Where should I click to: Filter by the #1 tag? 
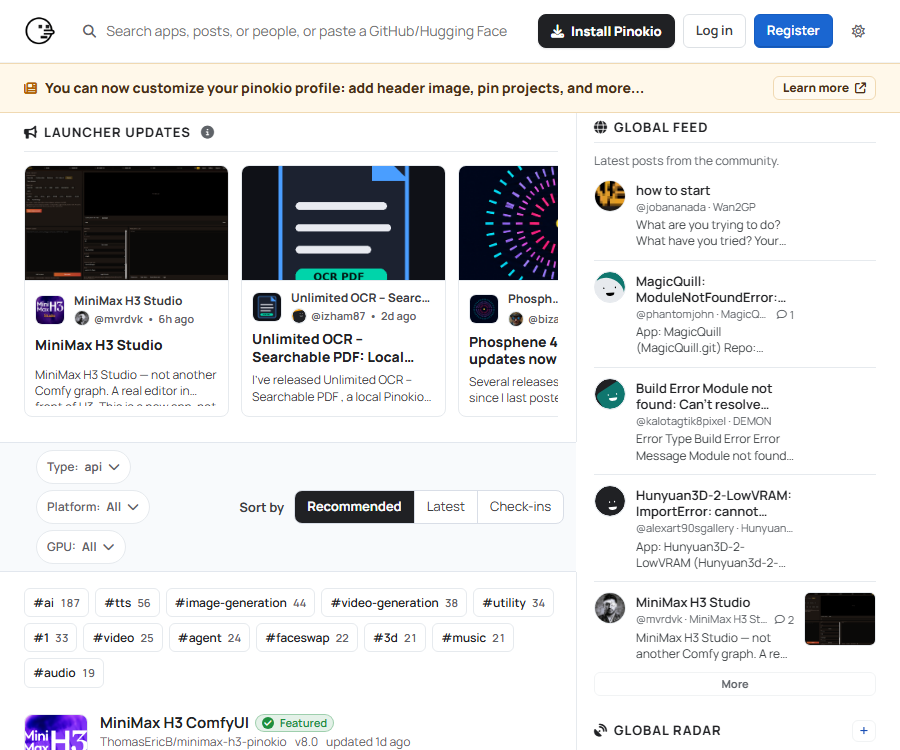click(51, 638)
